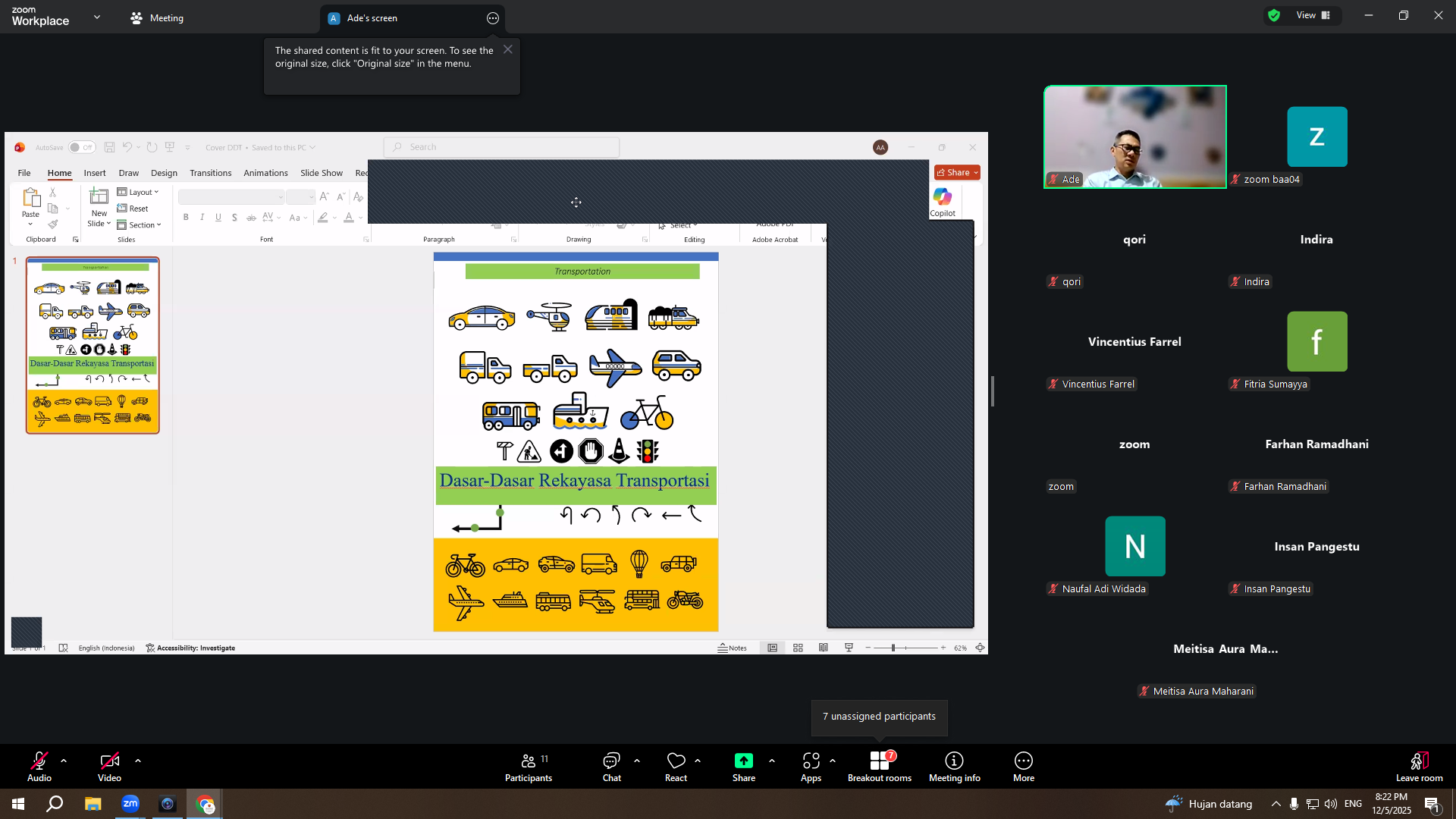
Task: Click the zoom security shield icon
Action: click(x=1274, y=15)
